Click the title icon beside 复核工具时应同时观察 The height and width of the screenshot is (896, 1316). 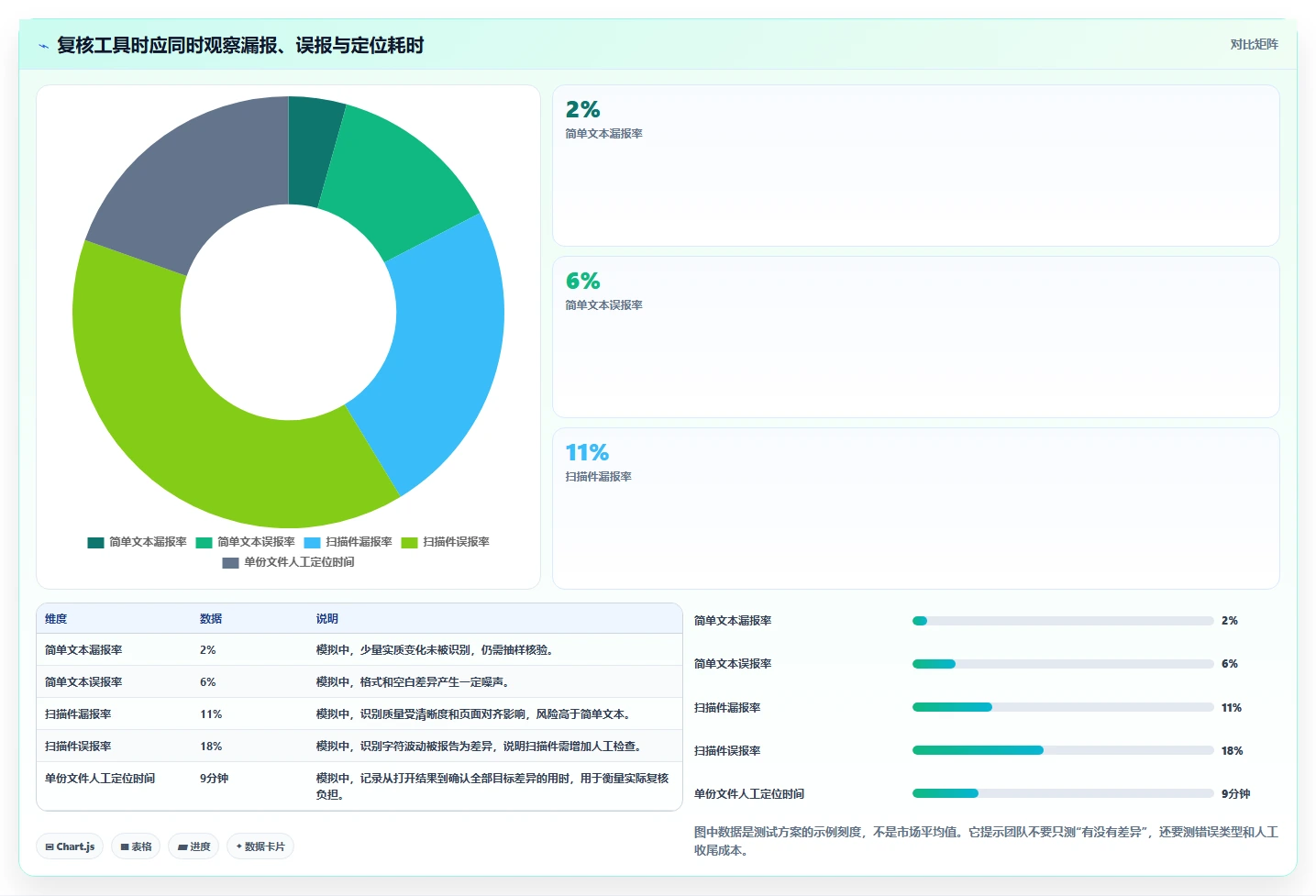[x=43, y=46]
